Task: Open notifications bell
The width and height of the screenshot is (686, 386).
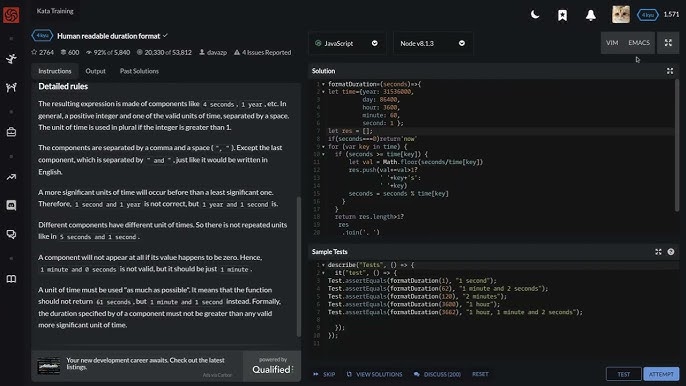Action: click(x=591, y=15)
